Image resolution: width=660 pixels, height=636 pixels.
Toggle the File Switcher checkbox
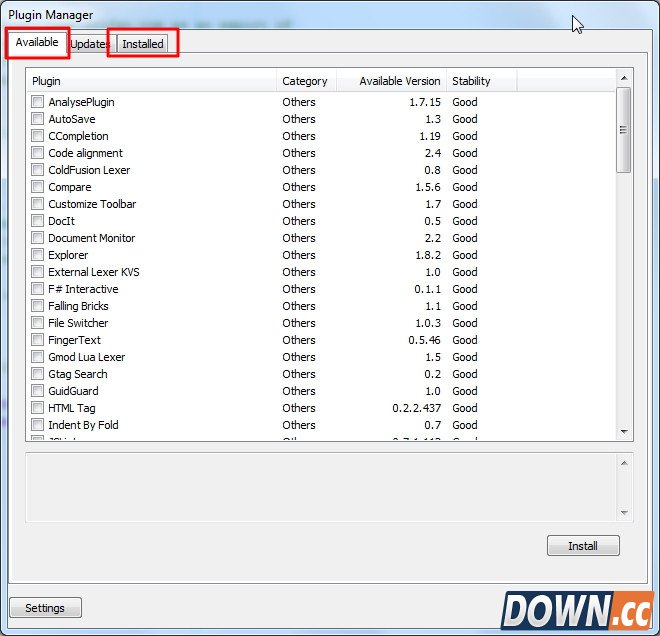click(38, 323)
